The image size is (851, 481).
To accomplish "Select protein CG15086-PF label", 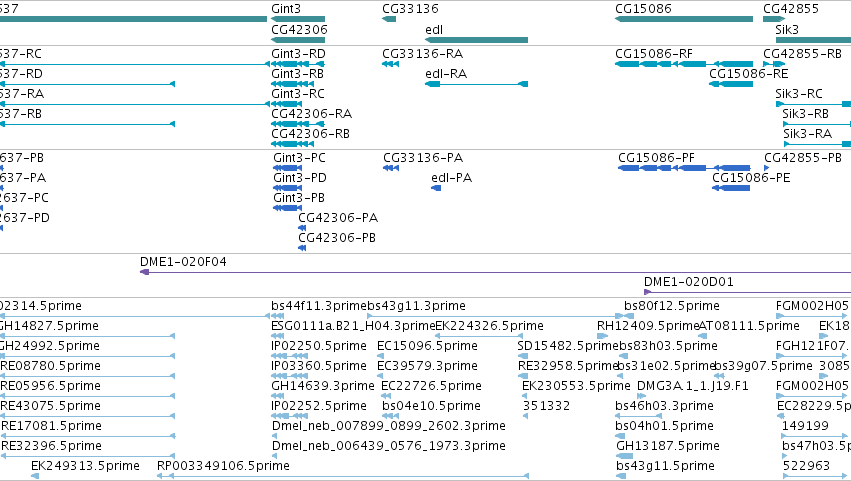I will tap(657, 158).
